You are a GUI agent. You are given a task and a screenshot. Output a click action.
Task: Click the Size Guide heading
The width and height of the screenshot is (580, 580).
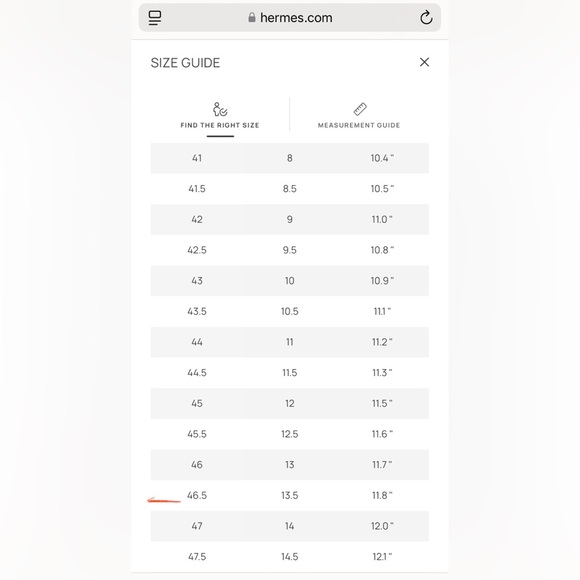(185, 63)
